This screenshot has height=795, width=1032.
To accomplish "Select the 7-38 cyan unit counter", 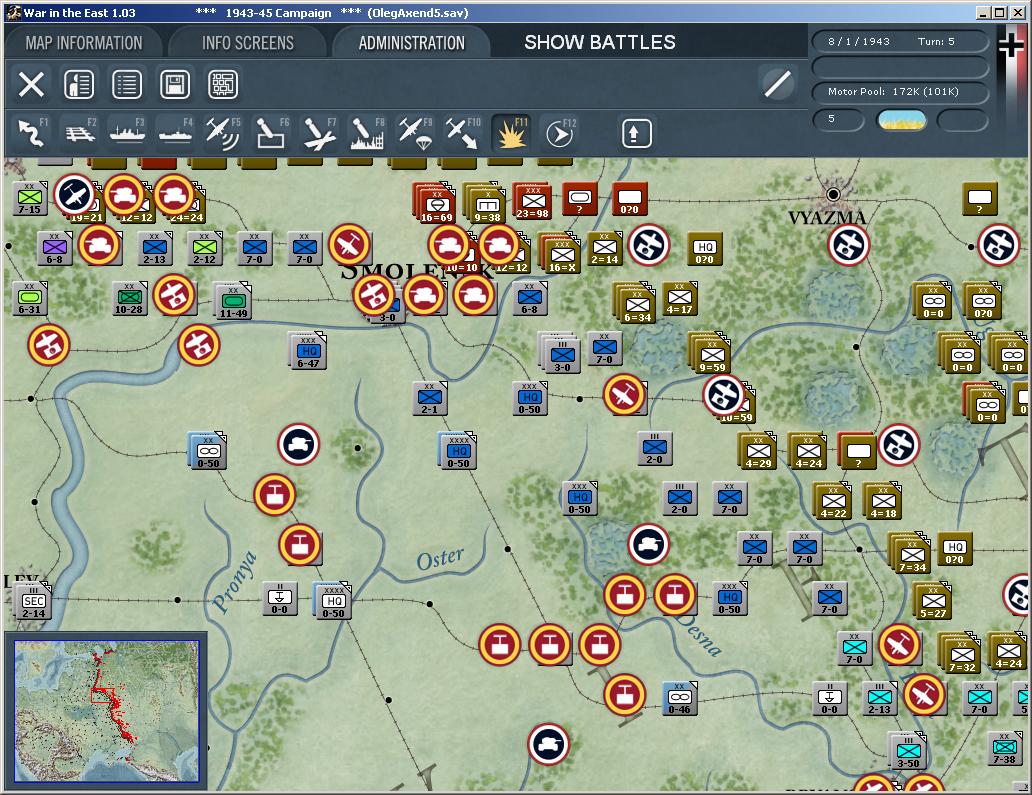I will pos(1005,748).
